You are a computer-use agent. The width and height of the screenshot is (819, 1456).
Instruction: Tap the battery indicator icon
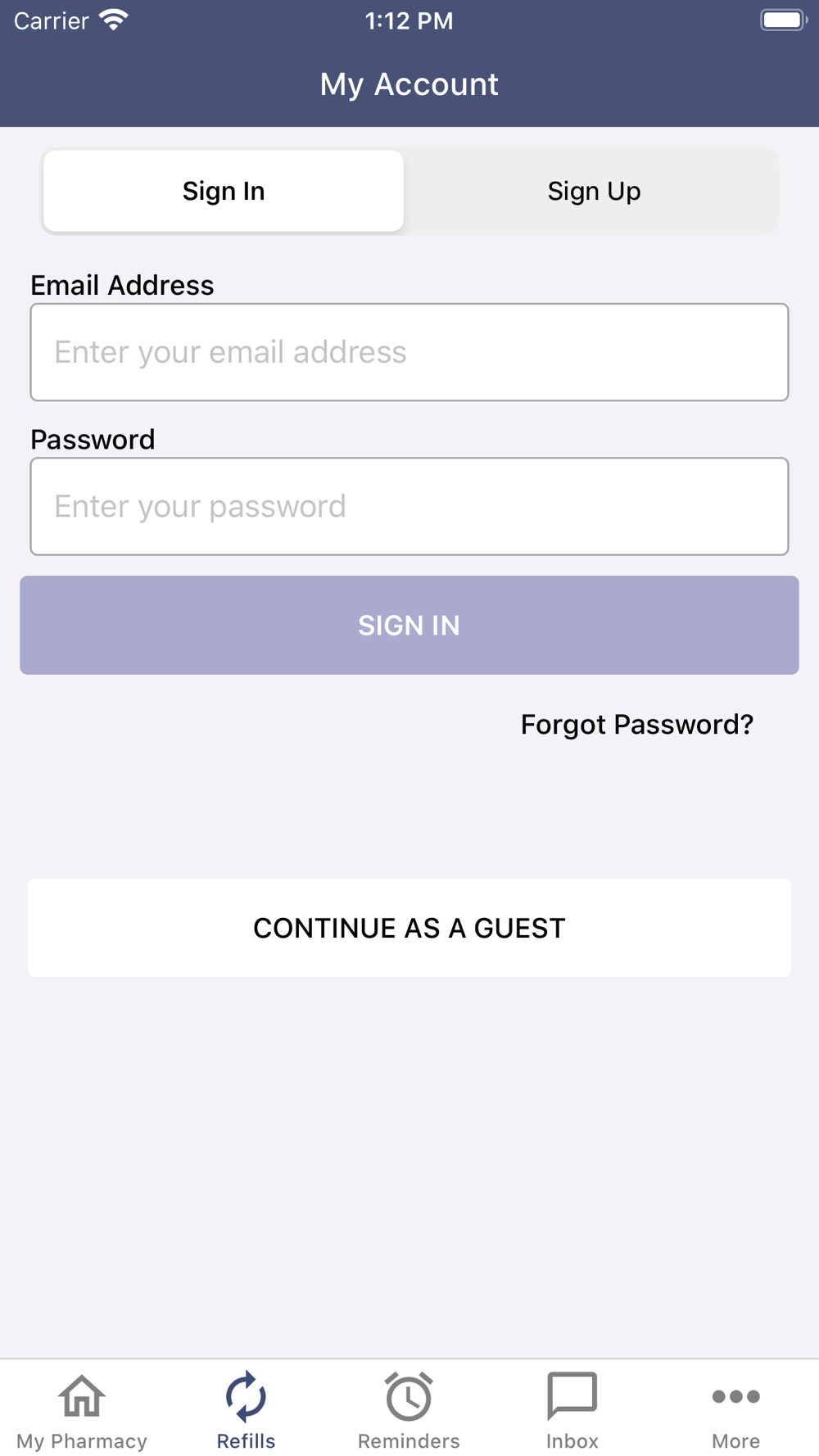point(783,20)
